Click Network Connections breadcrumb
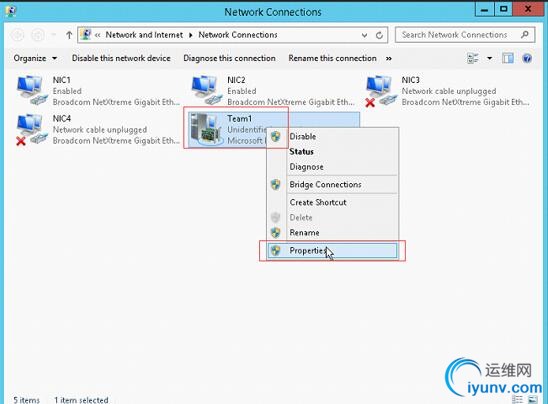 pos(238,35)
